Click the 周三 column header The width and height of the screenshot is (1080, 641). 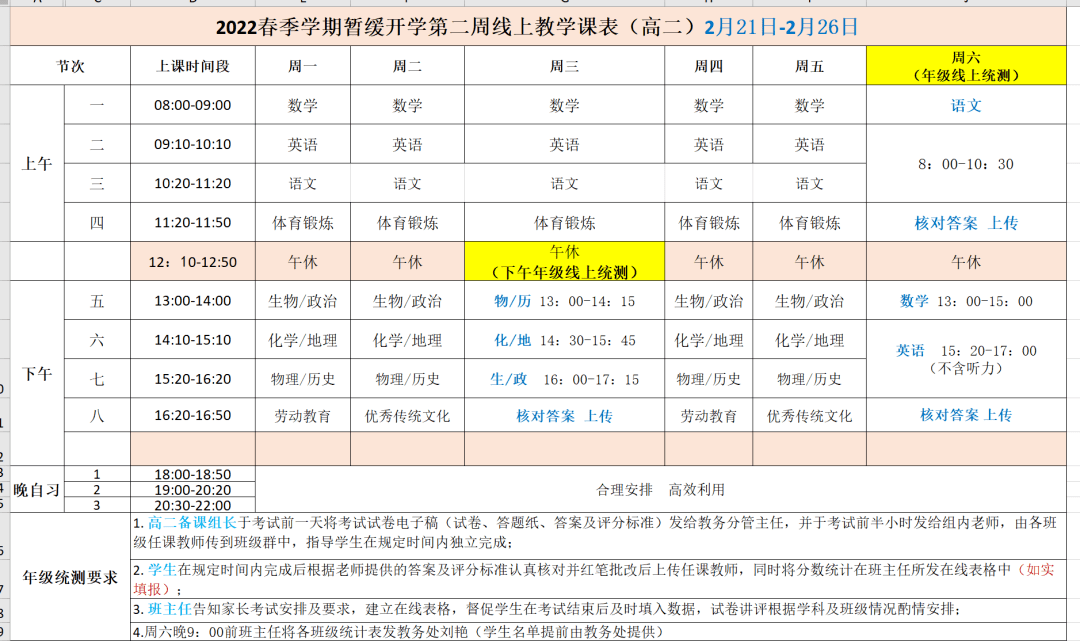click(567, 64)
